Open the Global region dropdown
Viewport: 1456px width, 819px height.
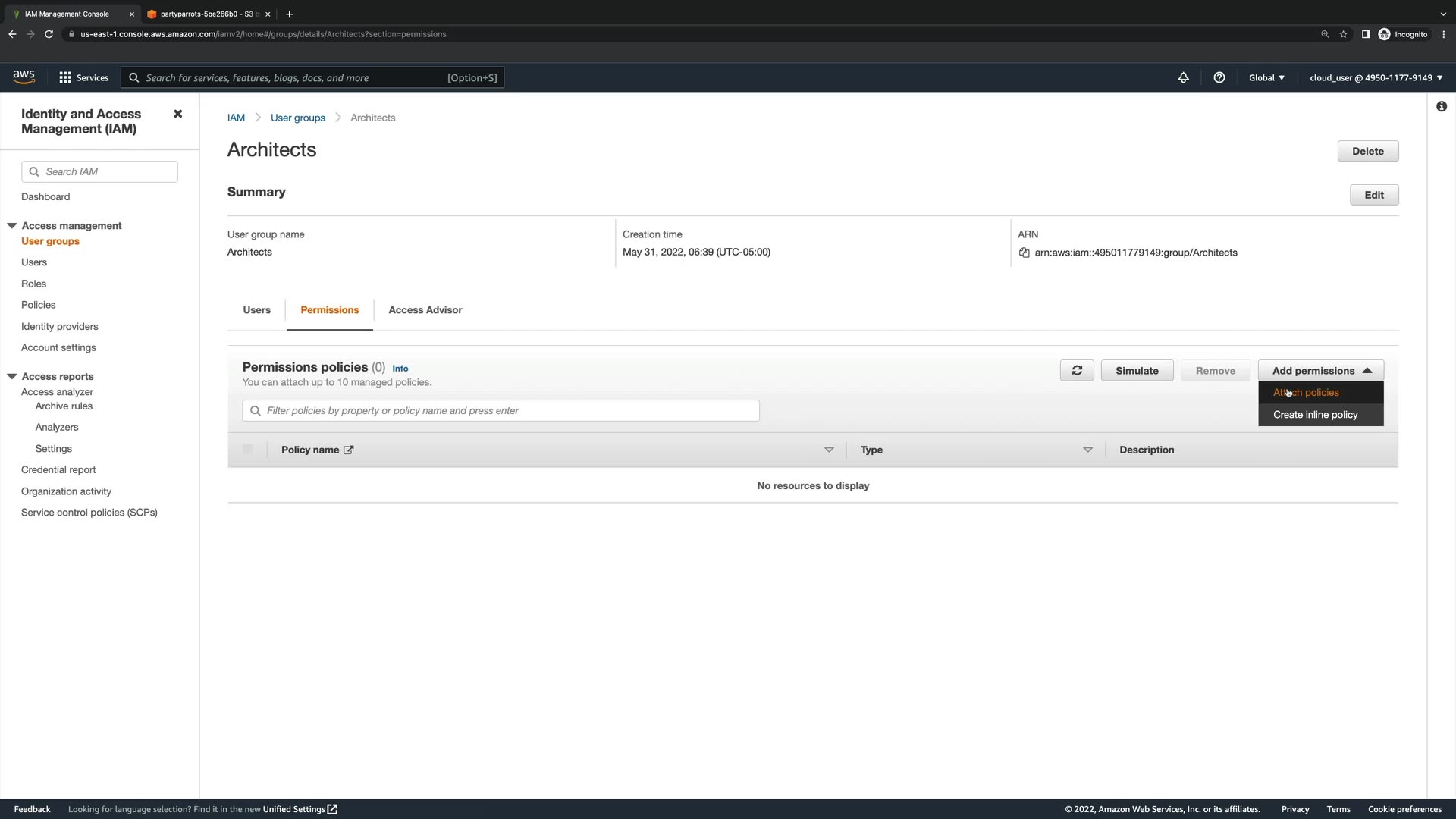pyautogui.click(x=1266, y=77)
